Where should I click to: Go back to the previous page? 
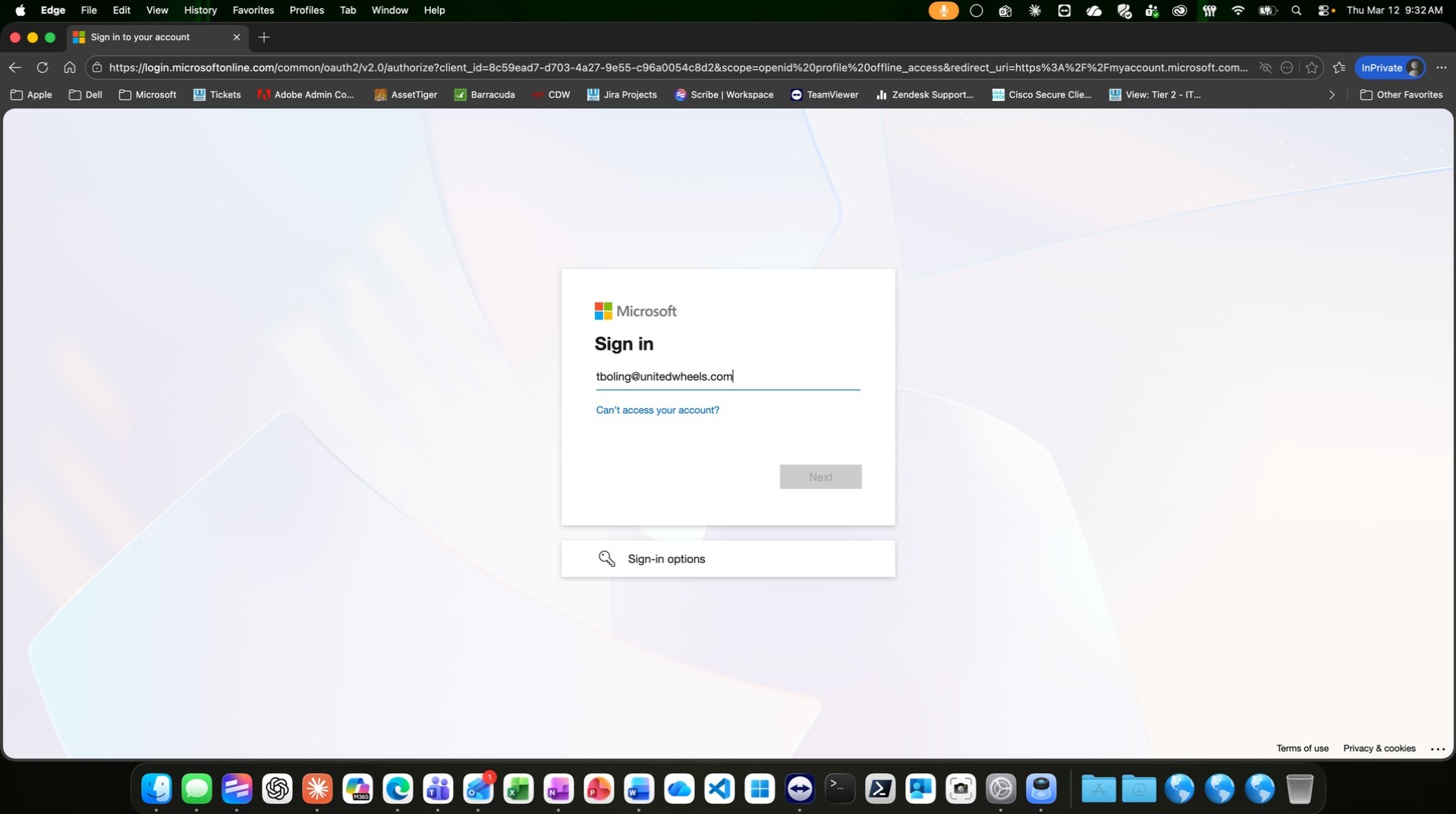pyautogui.click(x=15, y=68)
